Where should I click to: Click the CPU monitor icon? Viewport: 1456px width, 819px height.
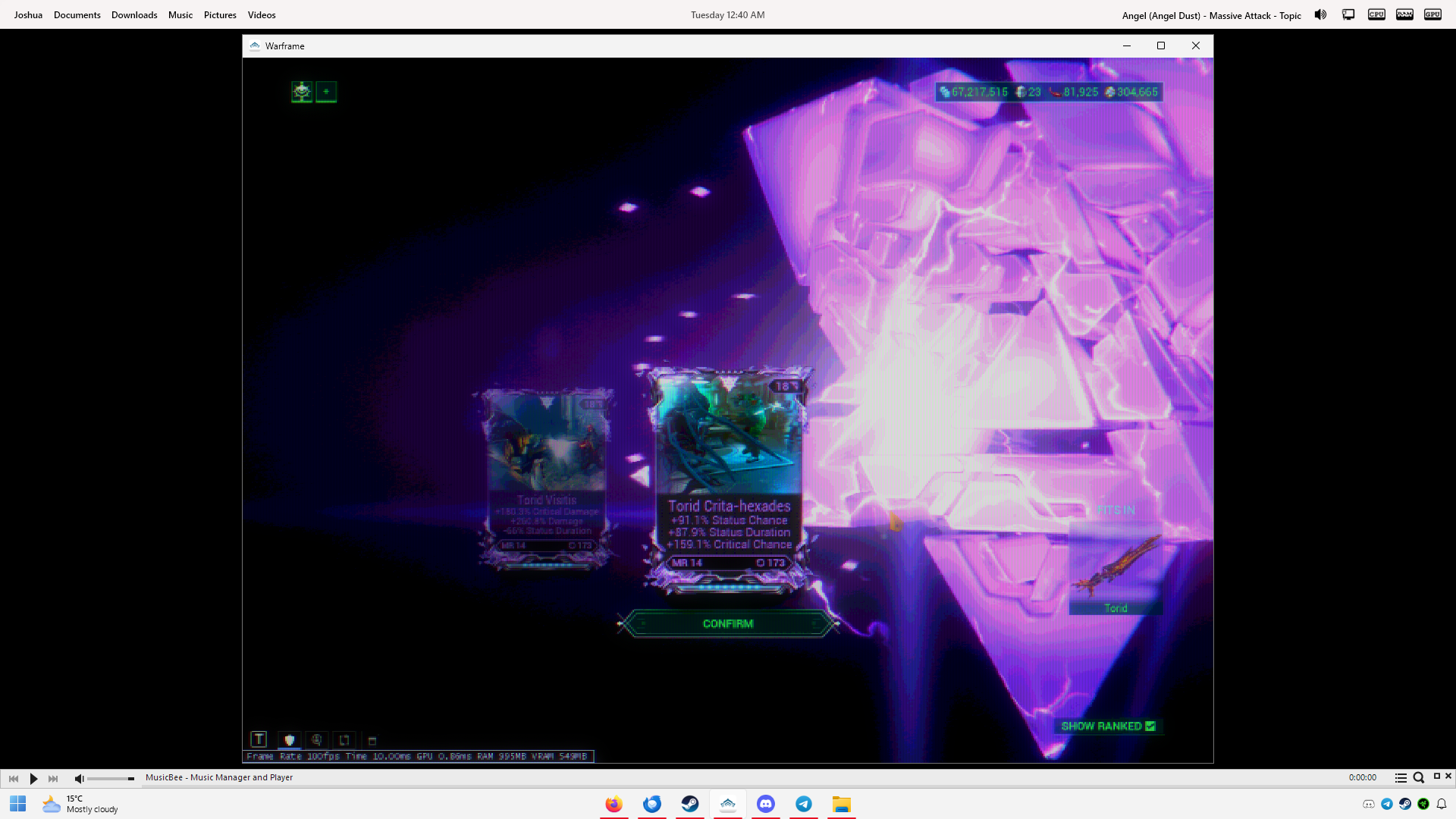pos(1376,14)
